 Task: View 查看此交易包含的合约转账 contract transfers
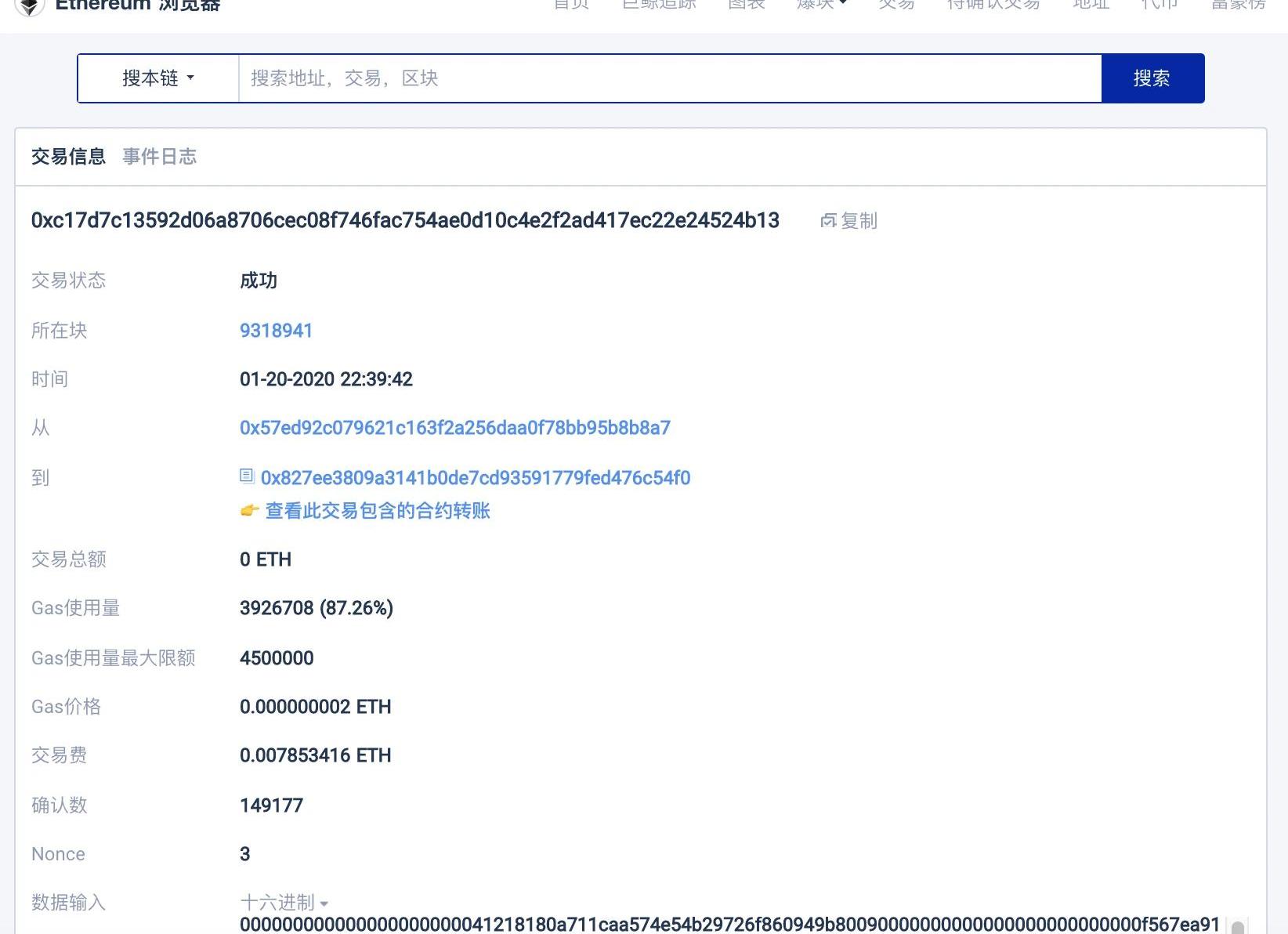[378, 511]
